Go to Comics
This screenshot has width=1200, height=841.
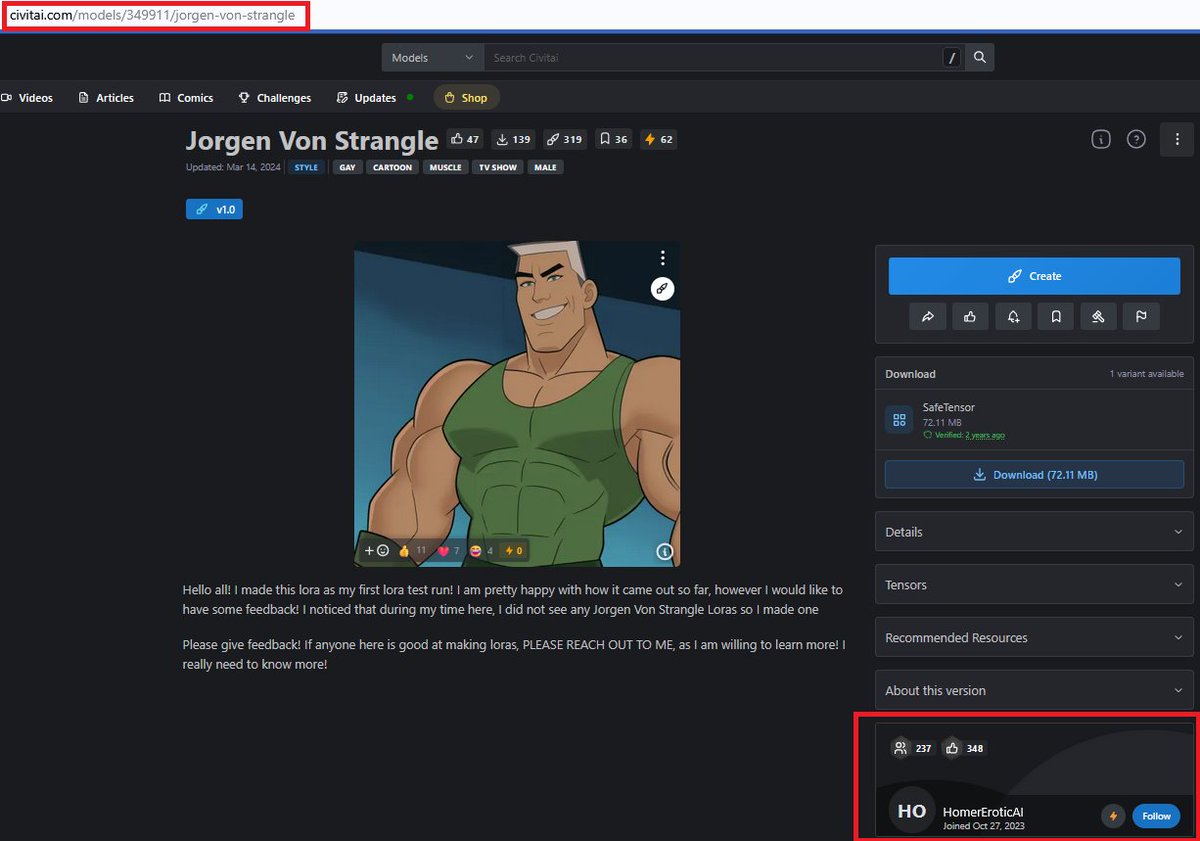point(186,98)
